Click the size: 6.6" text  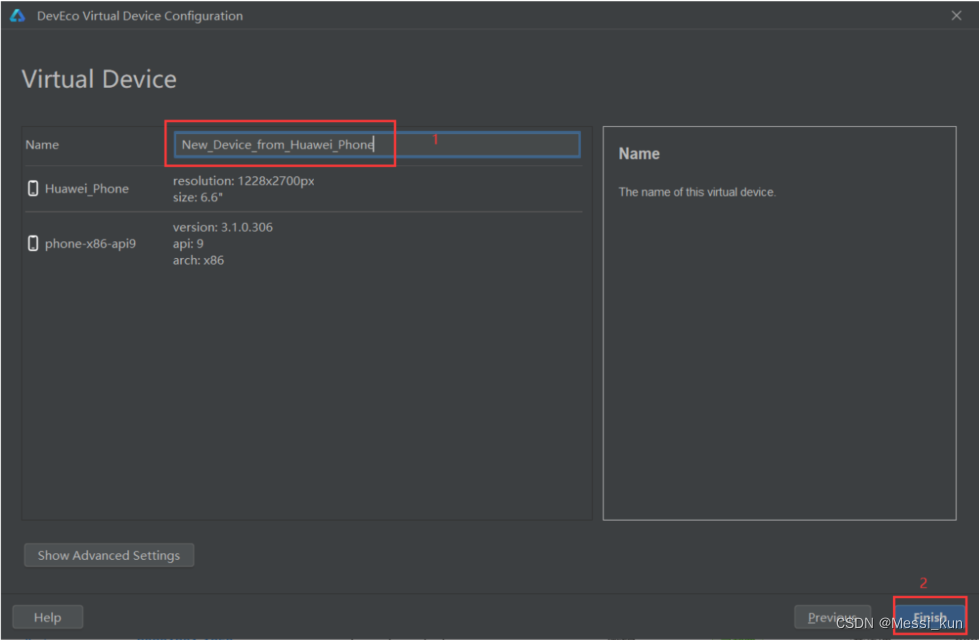pyautogui.click(x=198, y=197)
